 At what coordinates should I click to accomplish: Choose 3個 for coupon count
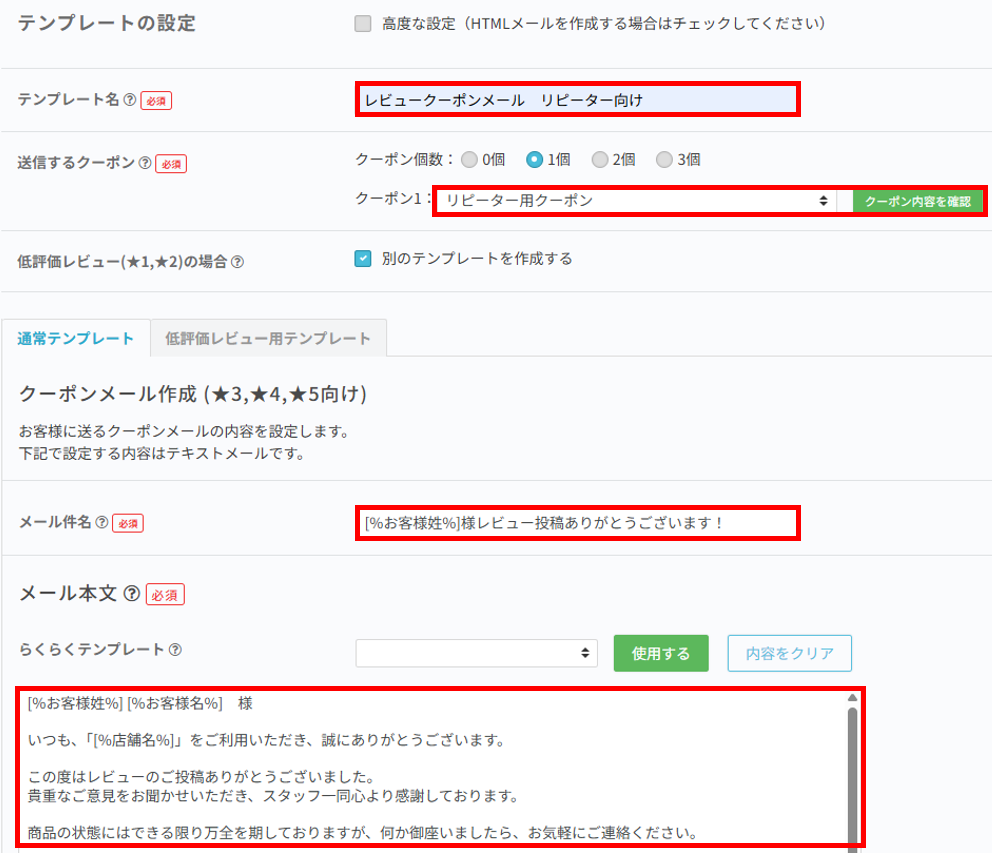pyautogui.click(x=664, y=159)
